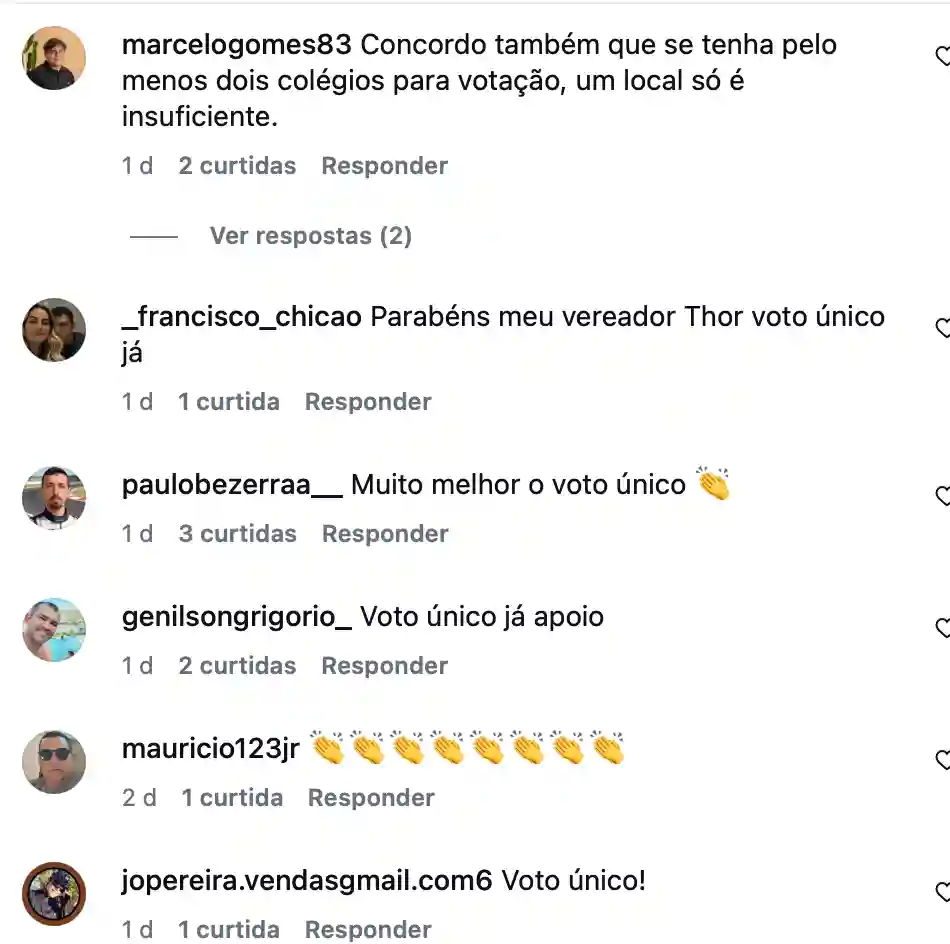The image size is (950, 944).
Task: Like marcelogomes83's comment with the heart icon
Action: tap(943, 56)
